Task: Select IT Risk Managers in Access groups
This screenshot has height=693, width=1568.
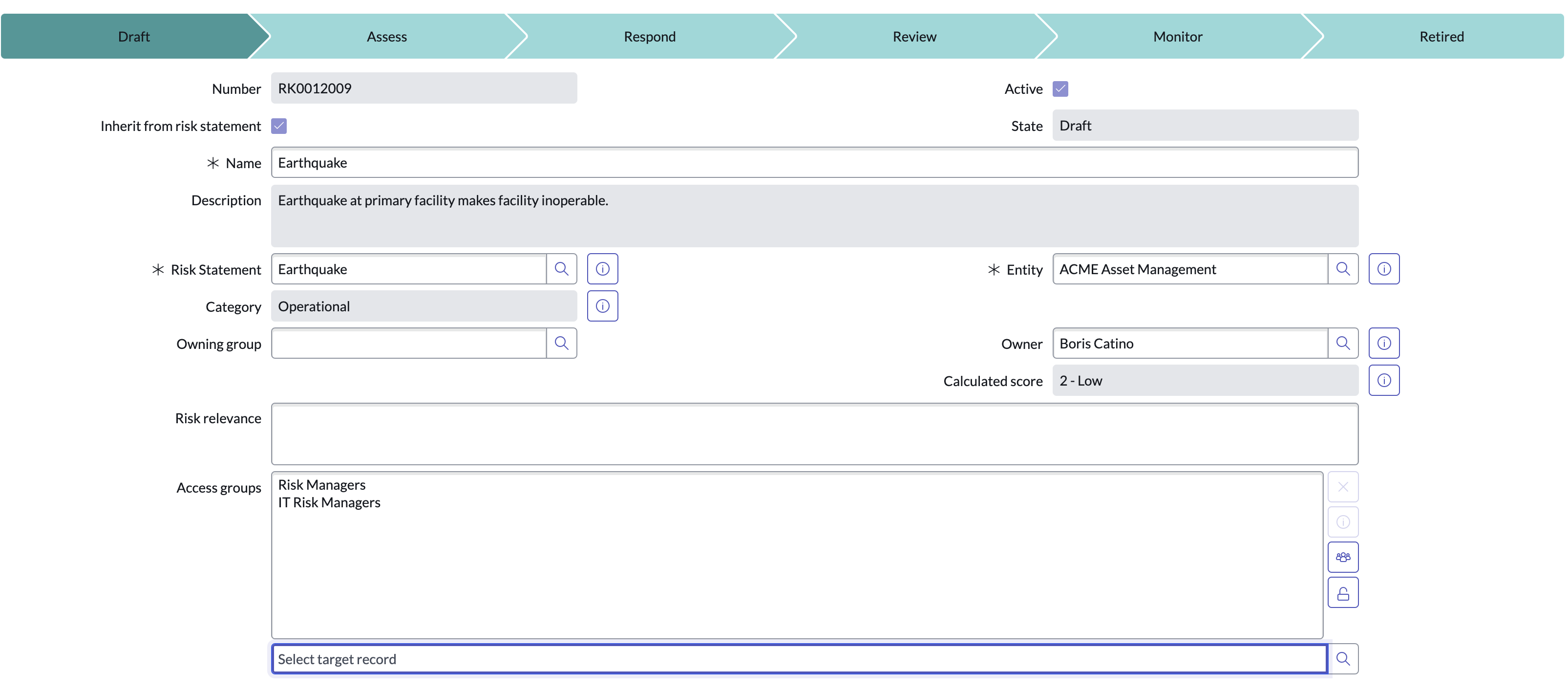Action: click(329, 502)
